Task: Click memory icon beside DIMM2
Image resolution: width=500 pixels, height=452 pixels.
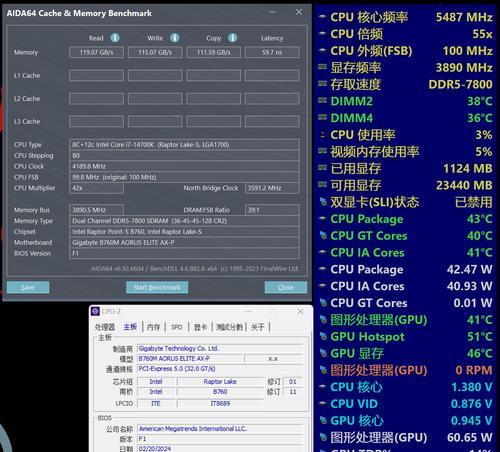Action: [322, 100]
